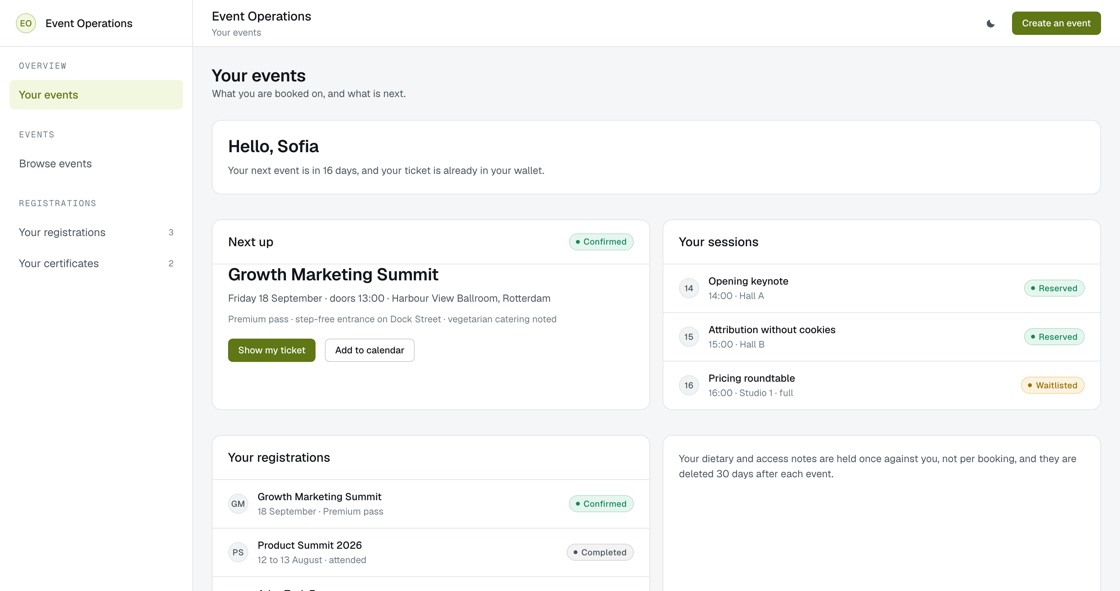Click the GM avatar for Growth Marketing Summit
The height and width of the screenshot is (591, 1120).
(238, 504)
